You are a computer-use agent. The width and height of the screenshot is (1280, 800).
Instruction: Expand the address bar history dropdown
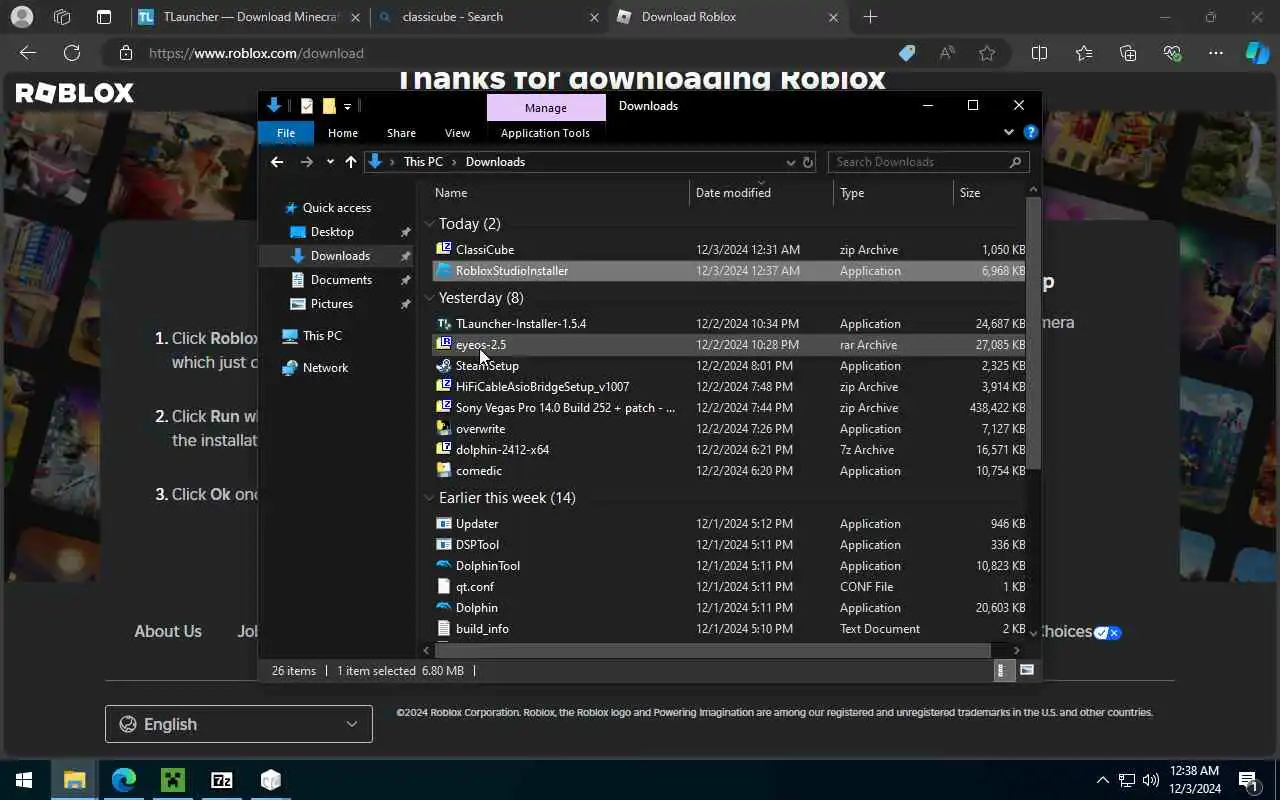click(791, 162)
